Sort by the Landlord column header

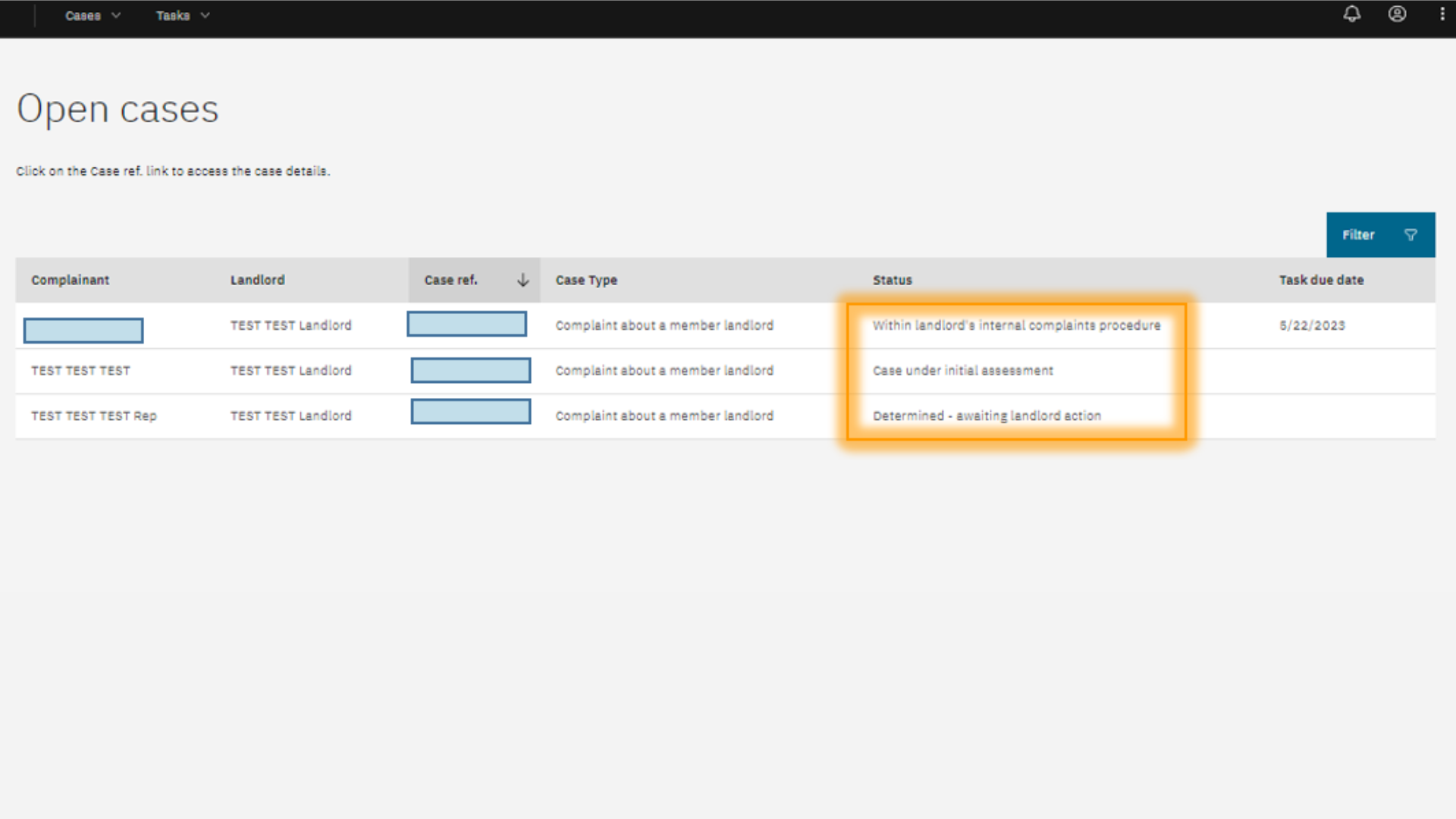(257, 280)
